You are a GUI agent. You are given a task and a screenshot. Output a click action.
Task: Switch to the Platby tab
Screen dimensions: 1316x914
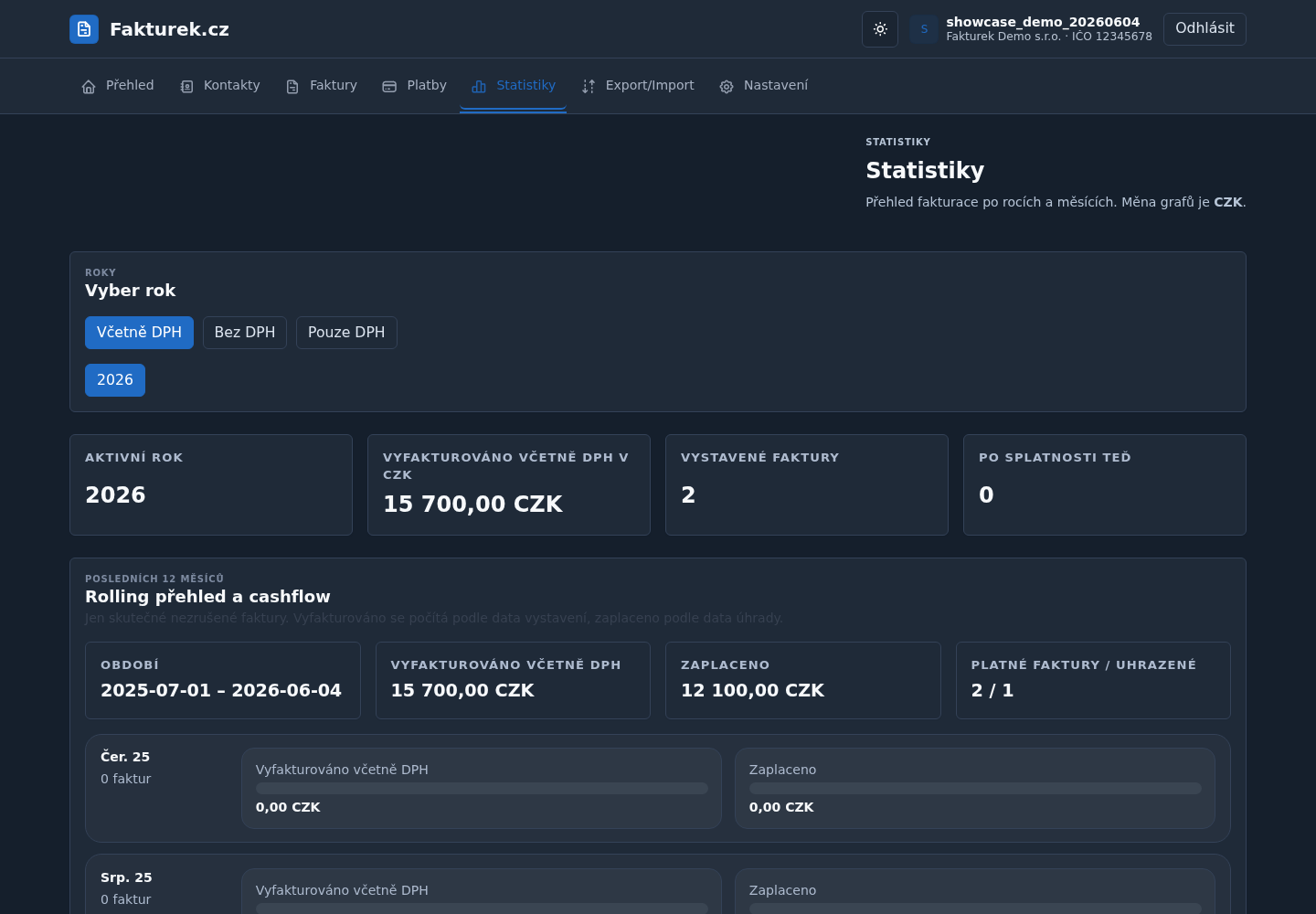415,86
